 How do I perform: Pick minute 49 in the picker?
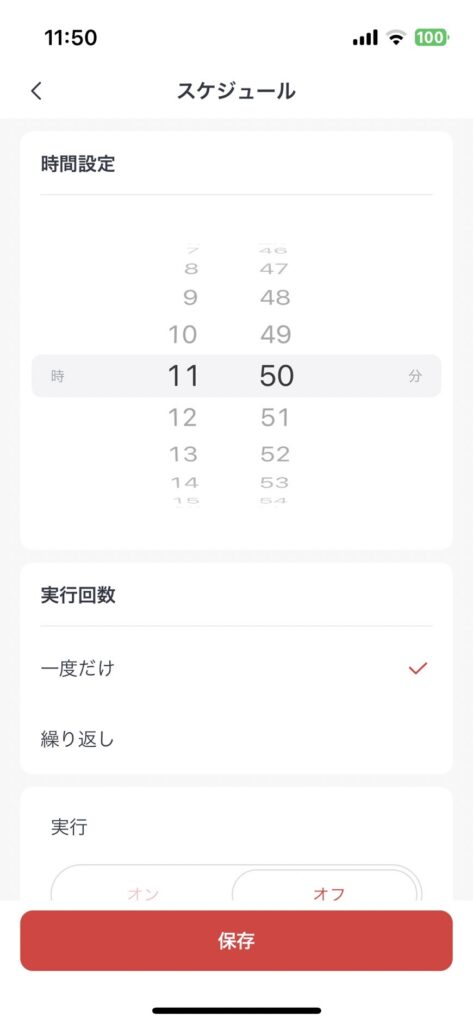point(275,334)
